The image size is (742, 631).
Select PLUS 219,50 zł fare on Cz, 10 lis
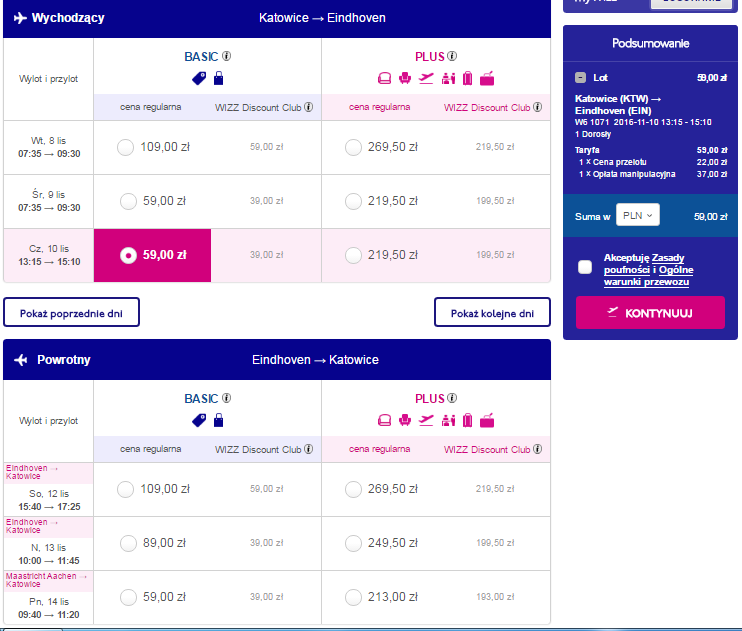(x=353, y=255)
